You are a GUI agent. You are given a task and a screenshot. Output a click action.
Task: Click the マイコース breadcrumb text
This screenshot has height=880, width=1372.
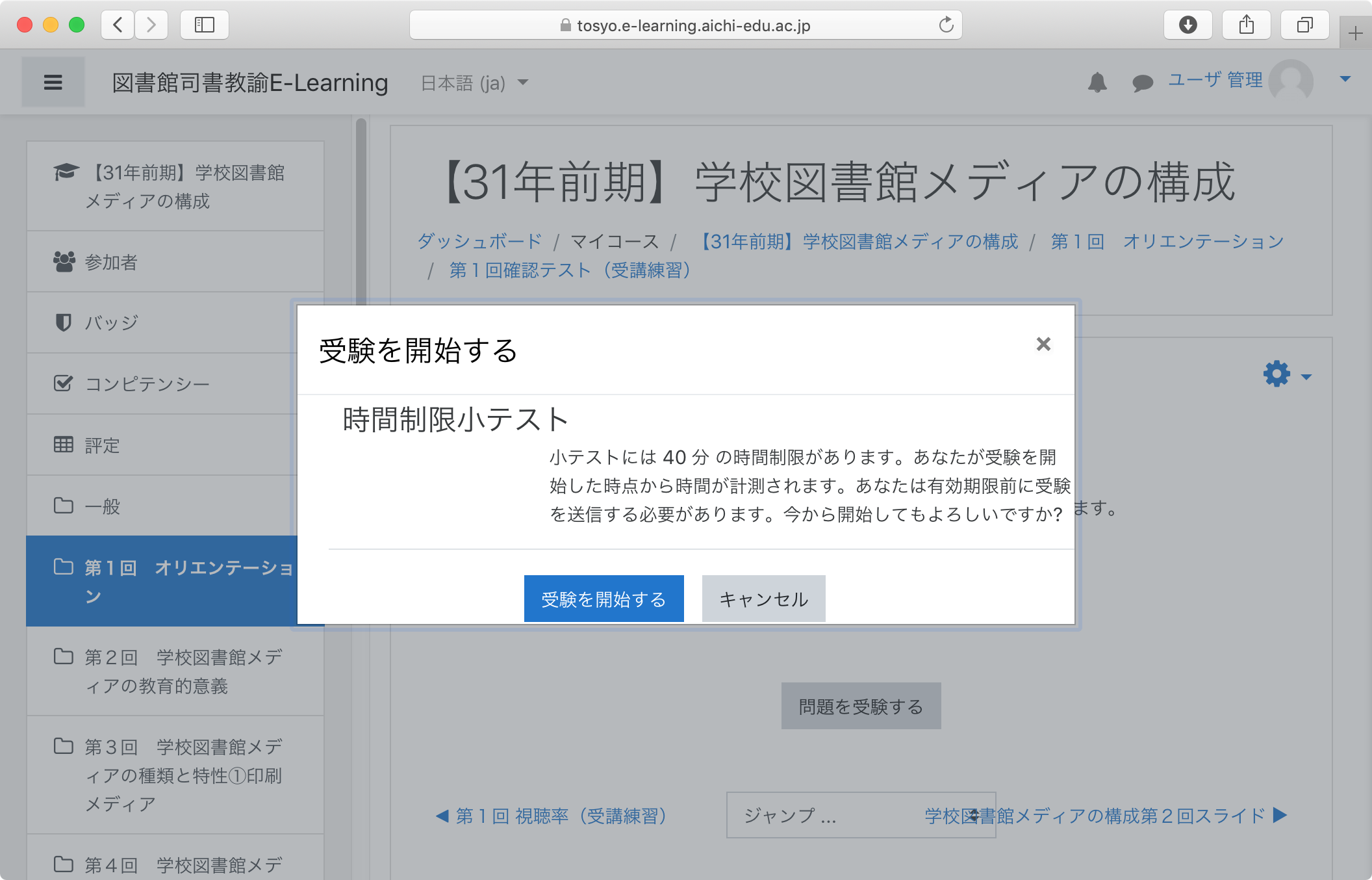point(615,242)
